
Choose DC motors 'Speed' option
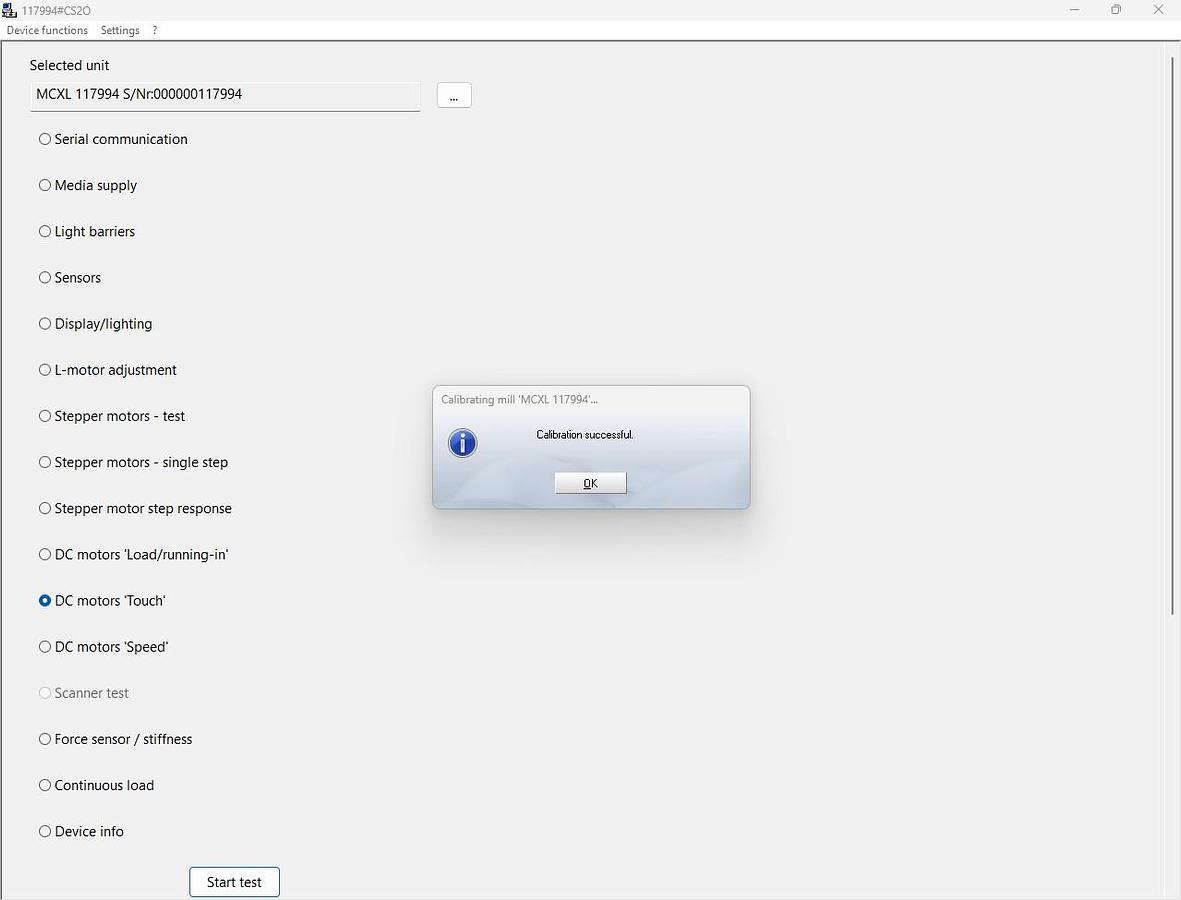tap(45, 647)
